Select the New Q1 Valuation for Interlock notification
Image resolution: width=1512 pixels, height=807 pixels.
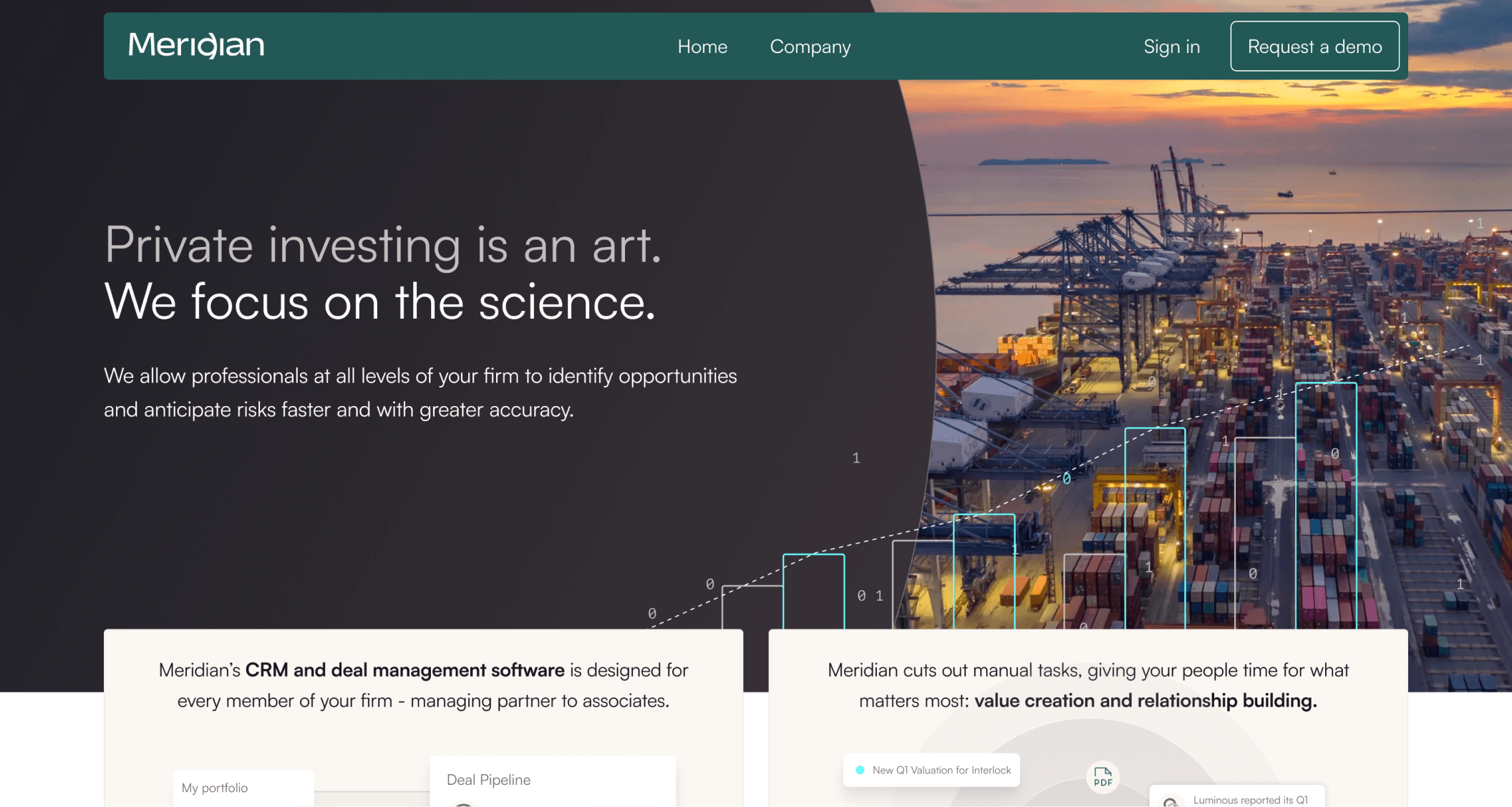click(931, 770)
